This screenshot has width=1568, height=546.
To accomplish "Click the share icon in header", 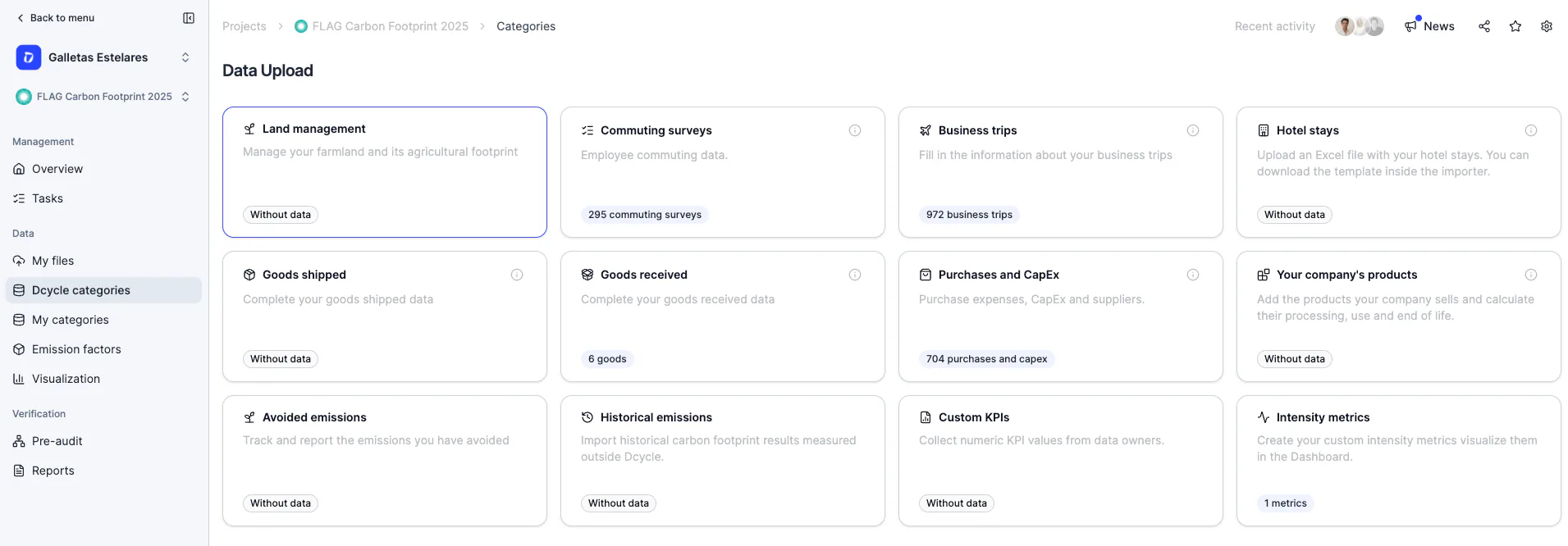I will coord(1484,26).
